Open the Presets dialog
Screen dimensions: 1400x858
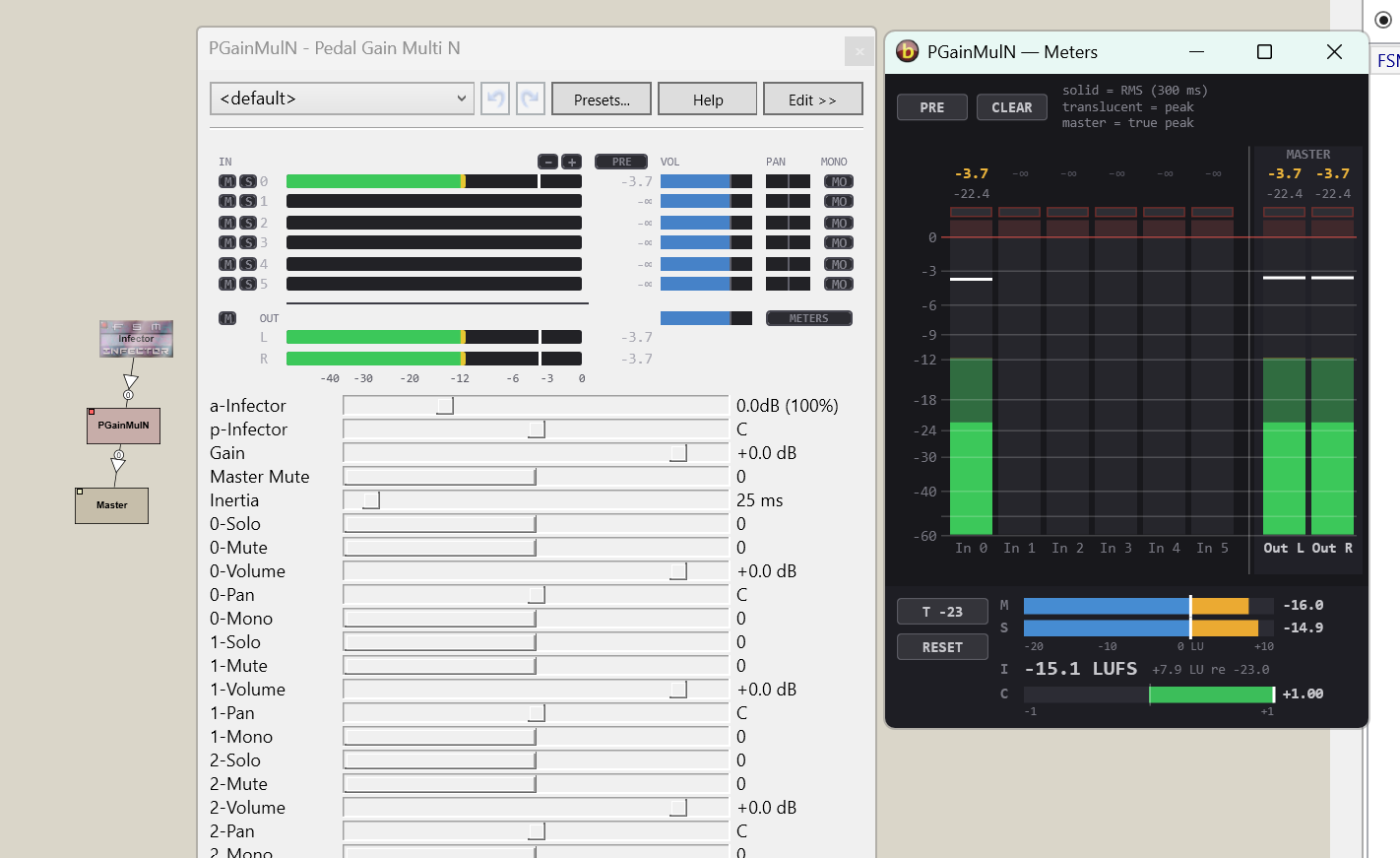pos(602,99)
